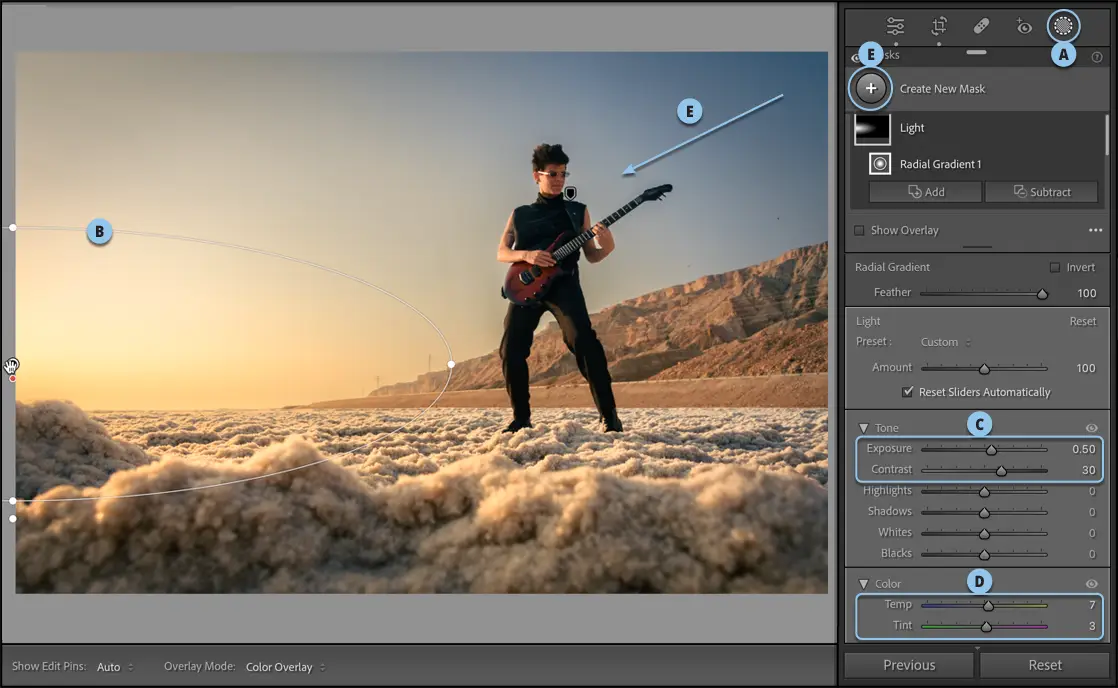Click the Contrast value 30
Image resolution: width=1118 pixels, height=688 pixels.
[x=1088, y=470]
